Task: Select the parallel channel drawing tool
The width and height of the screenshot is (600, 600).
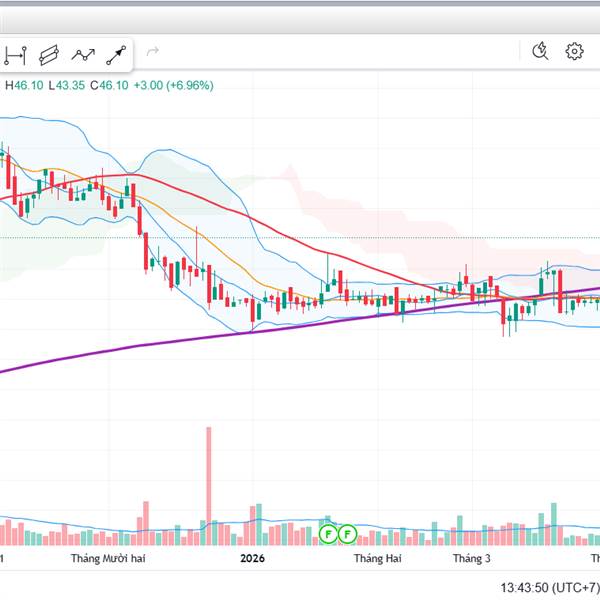Action: [x=49, y=55]
